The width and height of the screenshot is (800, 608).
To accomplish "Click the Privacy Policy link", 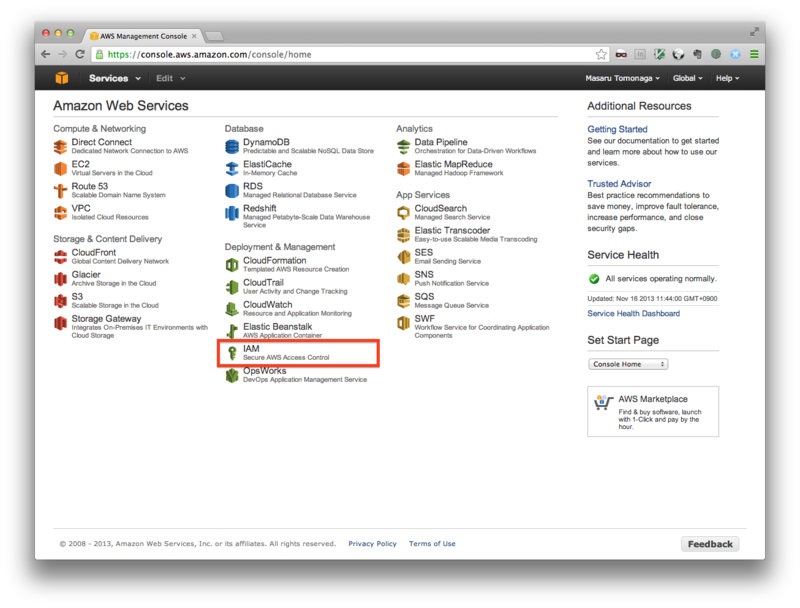I will pyautogui.click(x=372, y=544).
